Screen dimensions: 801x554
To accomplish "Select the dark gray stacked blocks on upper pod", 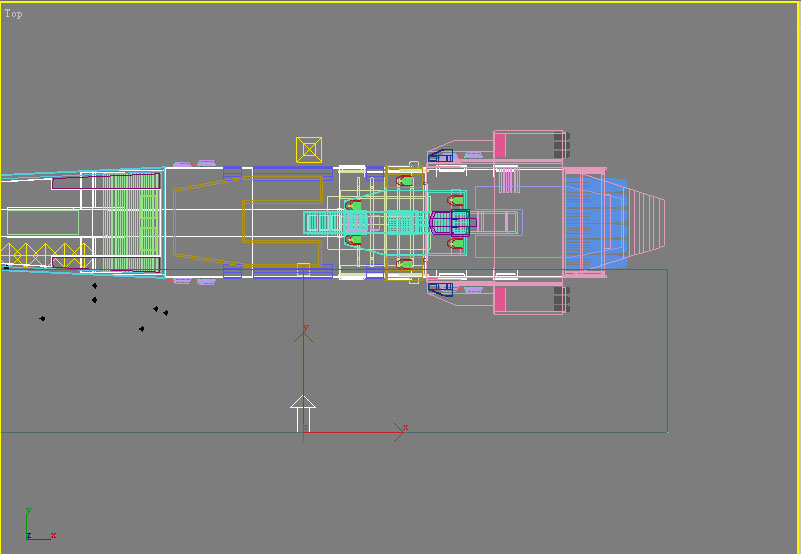I will coord(561,146).
